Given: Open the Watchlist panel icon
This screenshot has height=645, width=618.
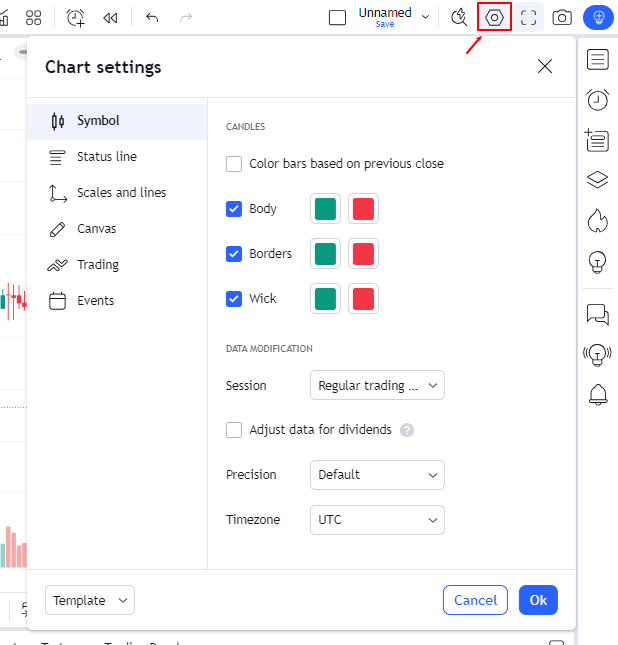Looking at the screenshot, I should click(x=597, y=60).
